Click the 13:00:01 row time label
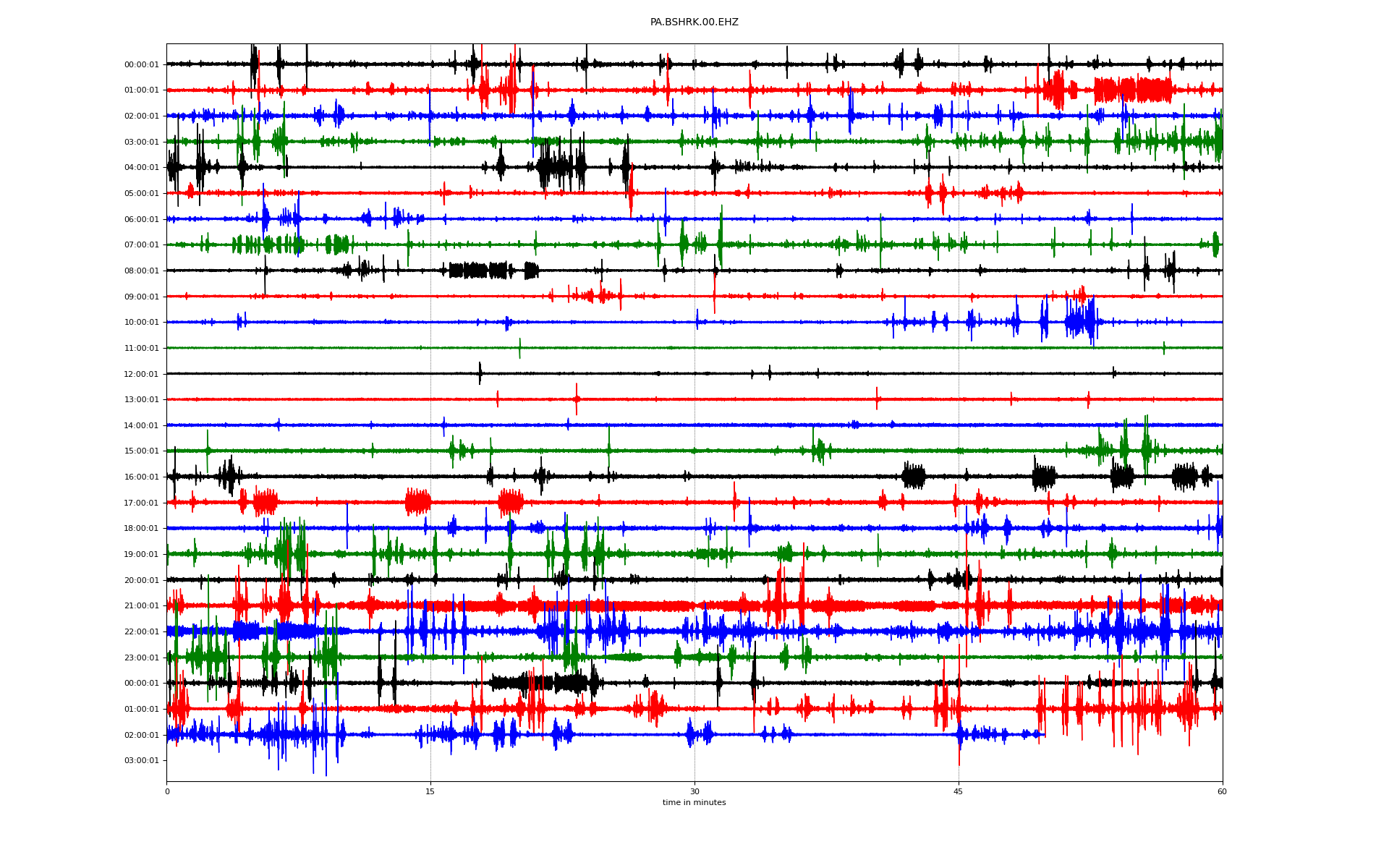 pyautogui.click(x=141, y=400)
